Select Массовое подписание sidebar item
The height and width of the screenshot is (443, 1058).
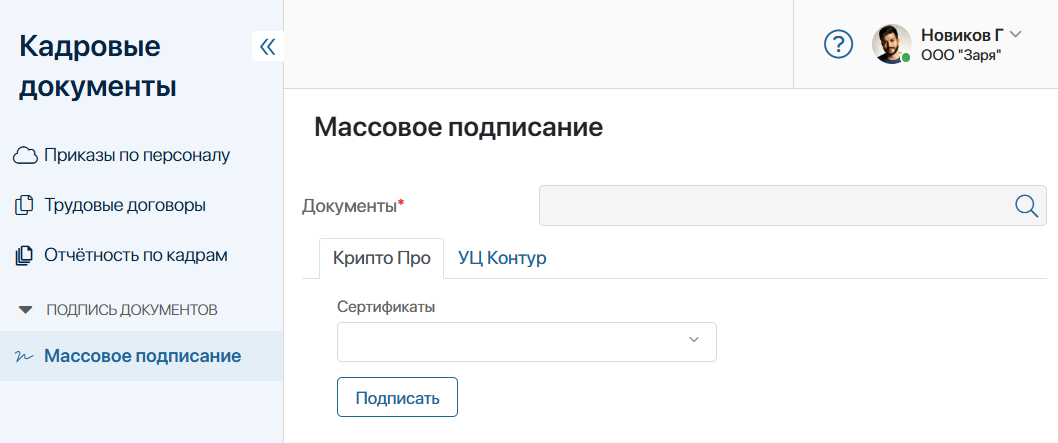[x=142, y=356]
